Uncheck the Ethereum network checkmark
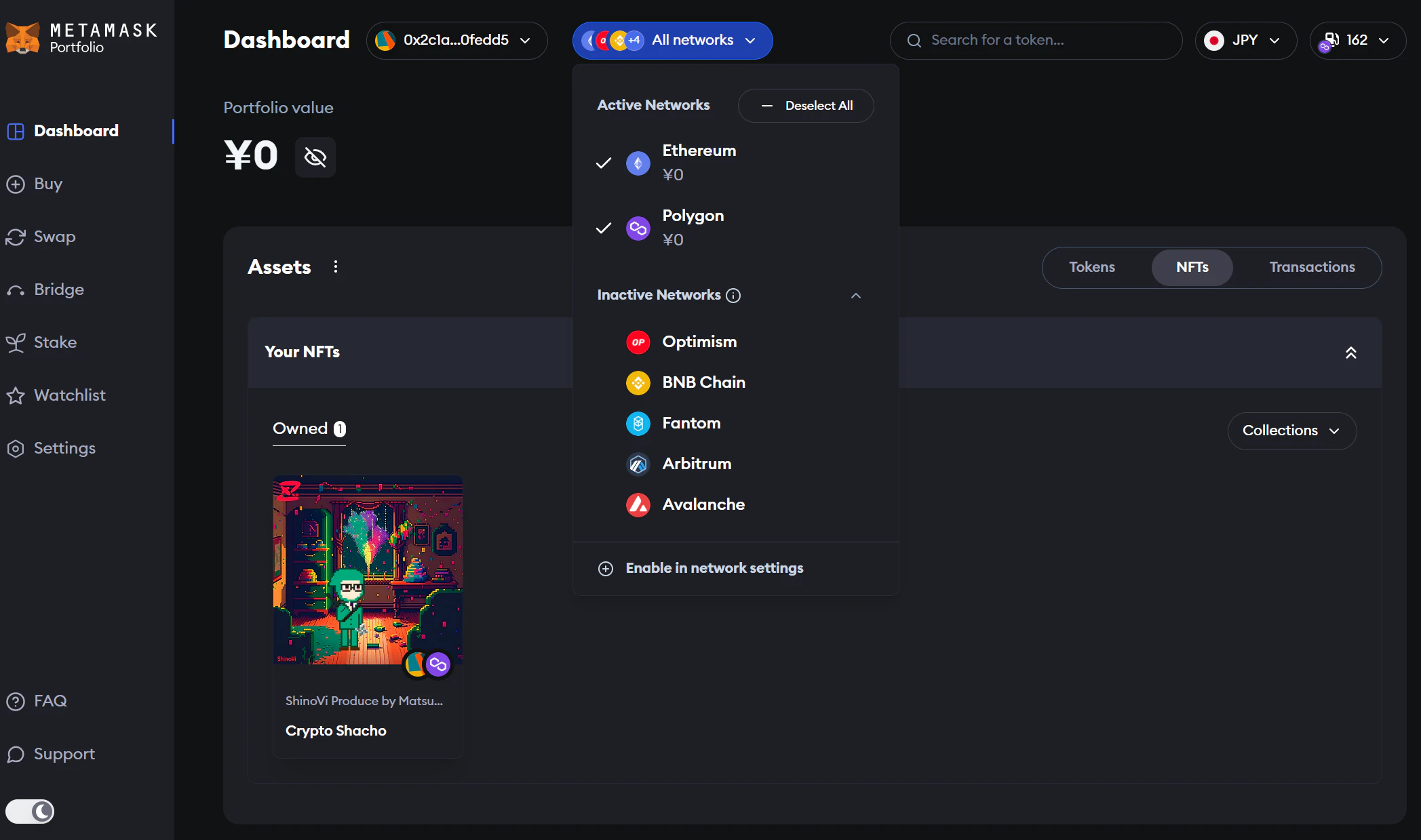Viewport: 1421px width, 840px height. coord(604,163)
